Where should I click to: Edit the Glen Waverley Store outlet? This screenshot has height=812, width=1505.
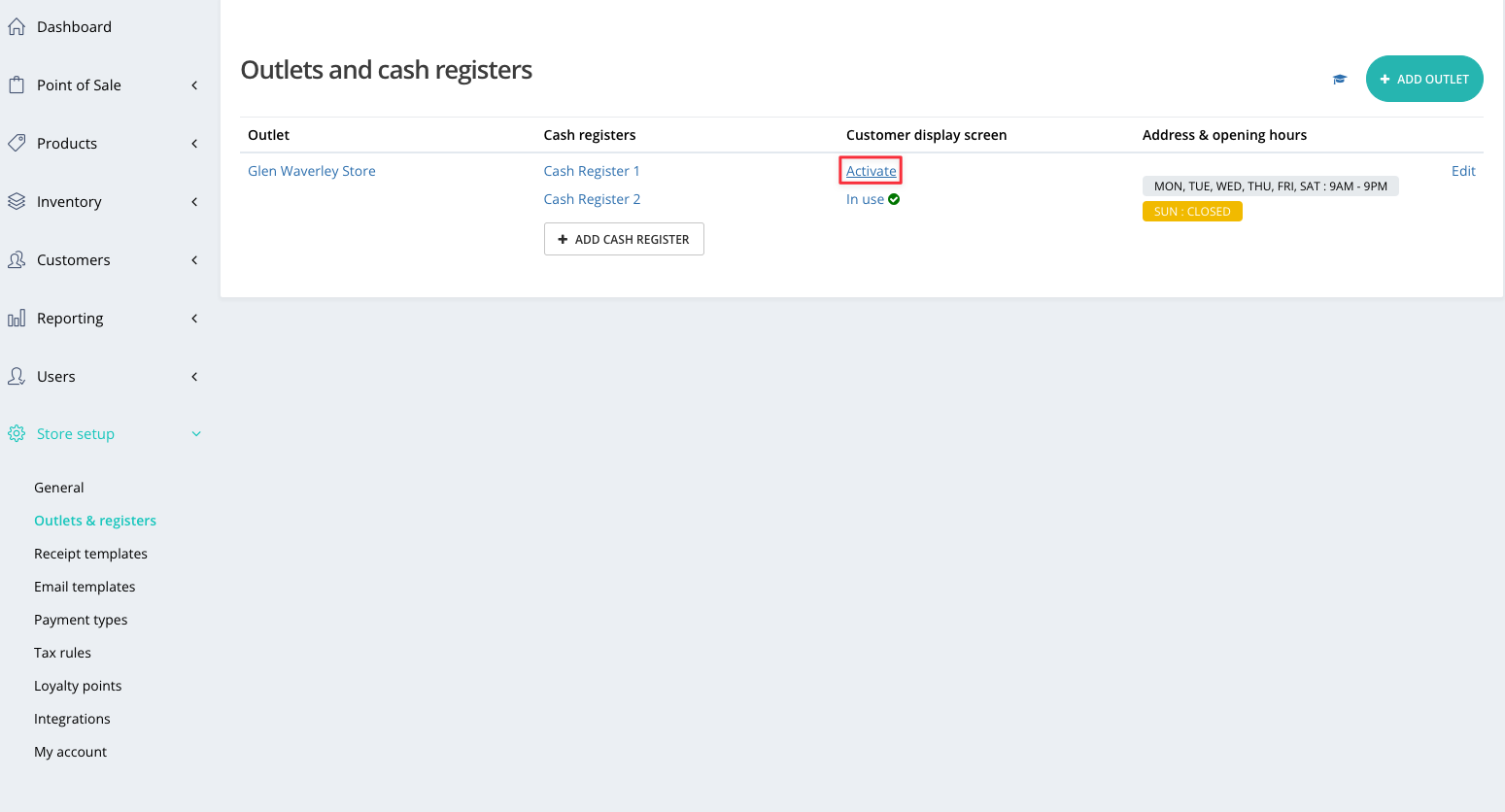(1462, 171)
